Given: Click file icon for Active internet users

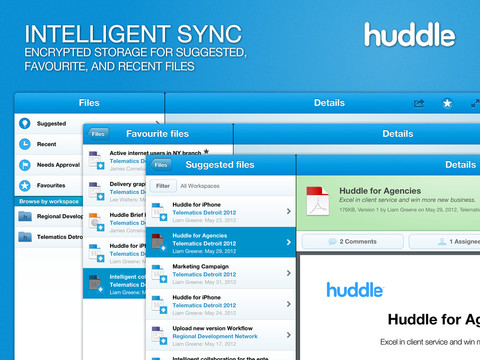Looking at the screenshot, I should pos(97,160).
